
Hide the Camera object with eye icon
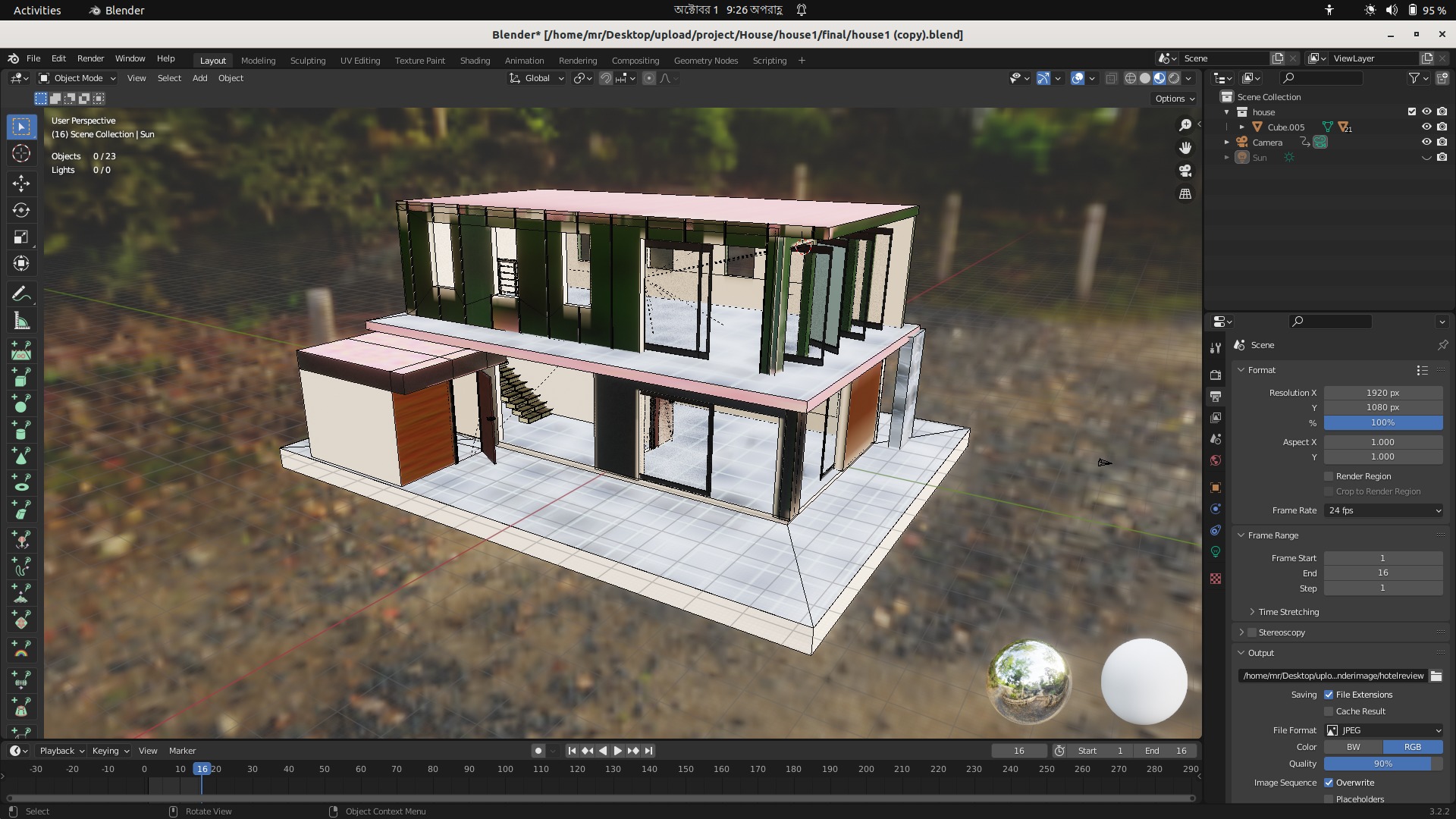point(1426,142)
